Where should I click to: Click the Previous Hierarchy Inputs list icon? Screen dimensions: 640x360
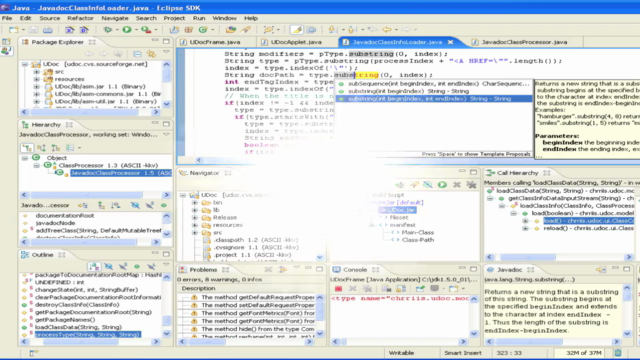tap(70, 148)
